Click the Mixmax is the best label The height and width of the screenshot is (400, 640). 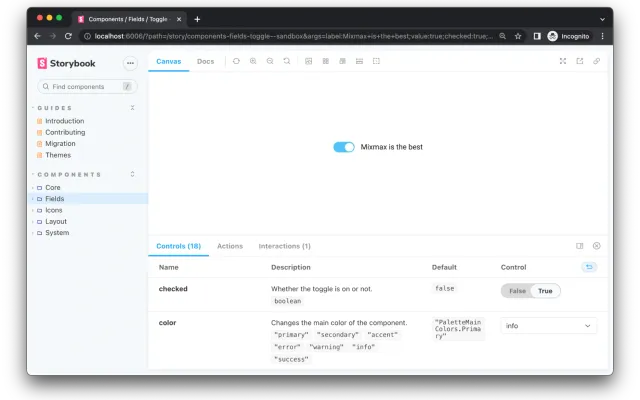point(391,147)
